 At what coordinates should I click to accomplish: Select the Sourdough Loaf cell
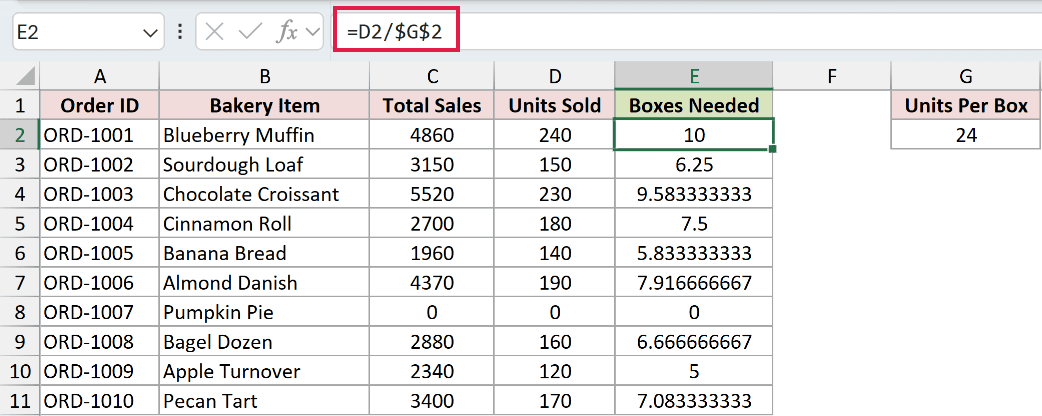(x=264, y=164)
